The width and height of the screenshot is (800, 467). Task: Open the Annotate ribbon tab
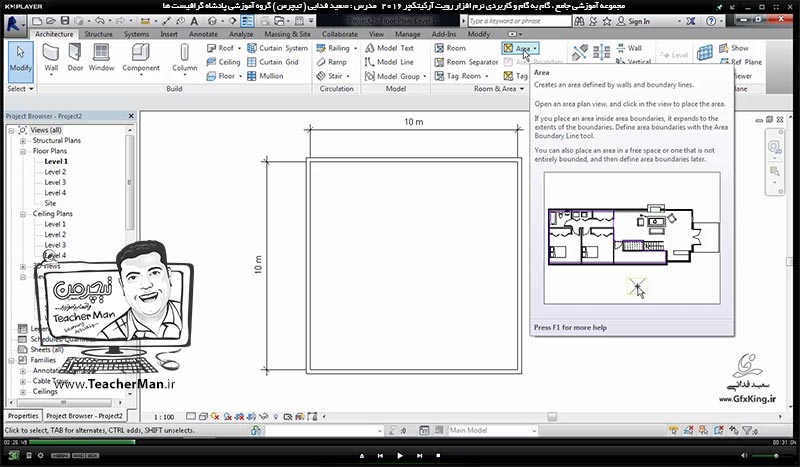coord(203,34)
